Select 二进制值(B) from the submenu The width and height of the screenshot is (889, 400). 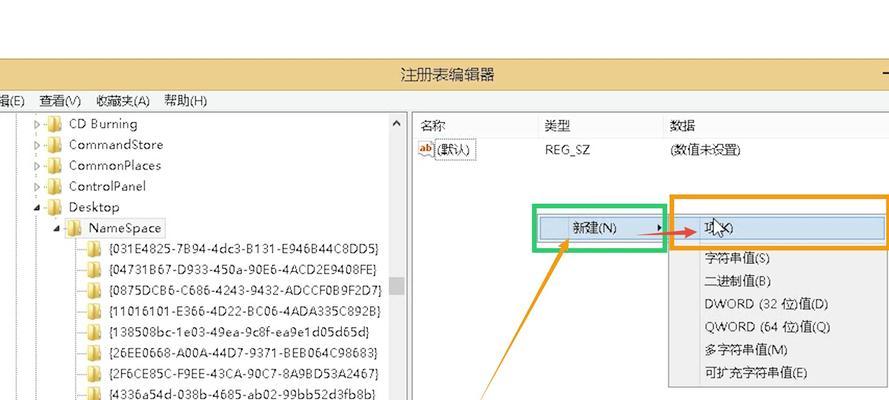[737, 281]
